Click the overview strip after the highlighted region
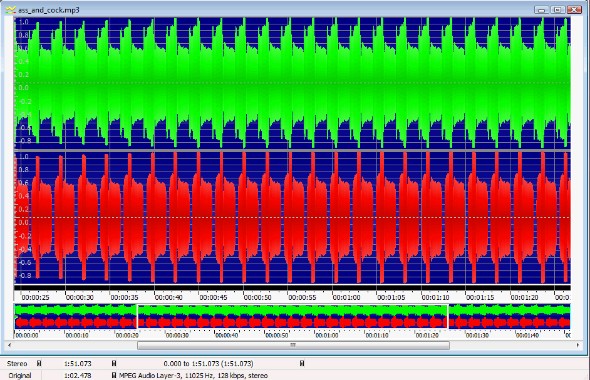This screenshot has height=380, width=590. (509, 316)
